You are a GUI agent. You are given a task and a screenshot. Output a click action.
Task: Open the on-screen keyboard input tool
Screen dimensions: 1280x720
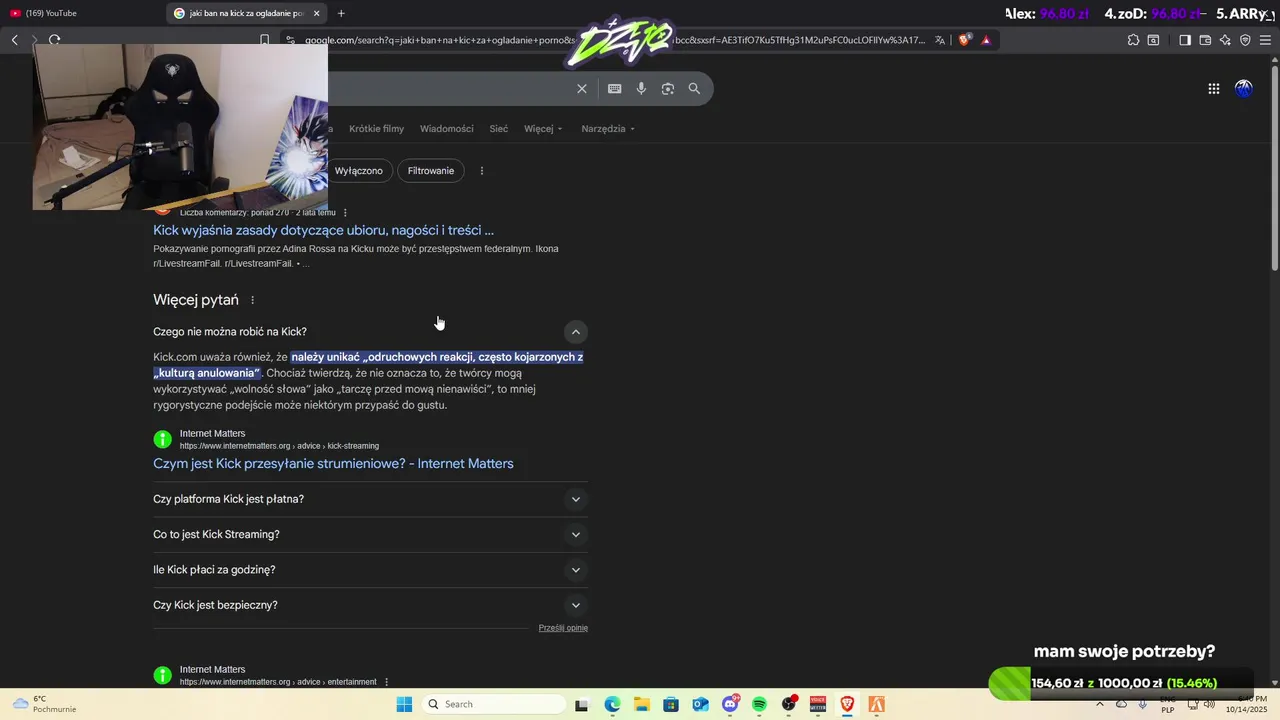pos(615,88)
